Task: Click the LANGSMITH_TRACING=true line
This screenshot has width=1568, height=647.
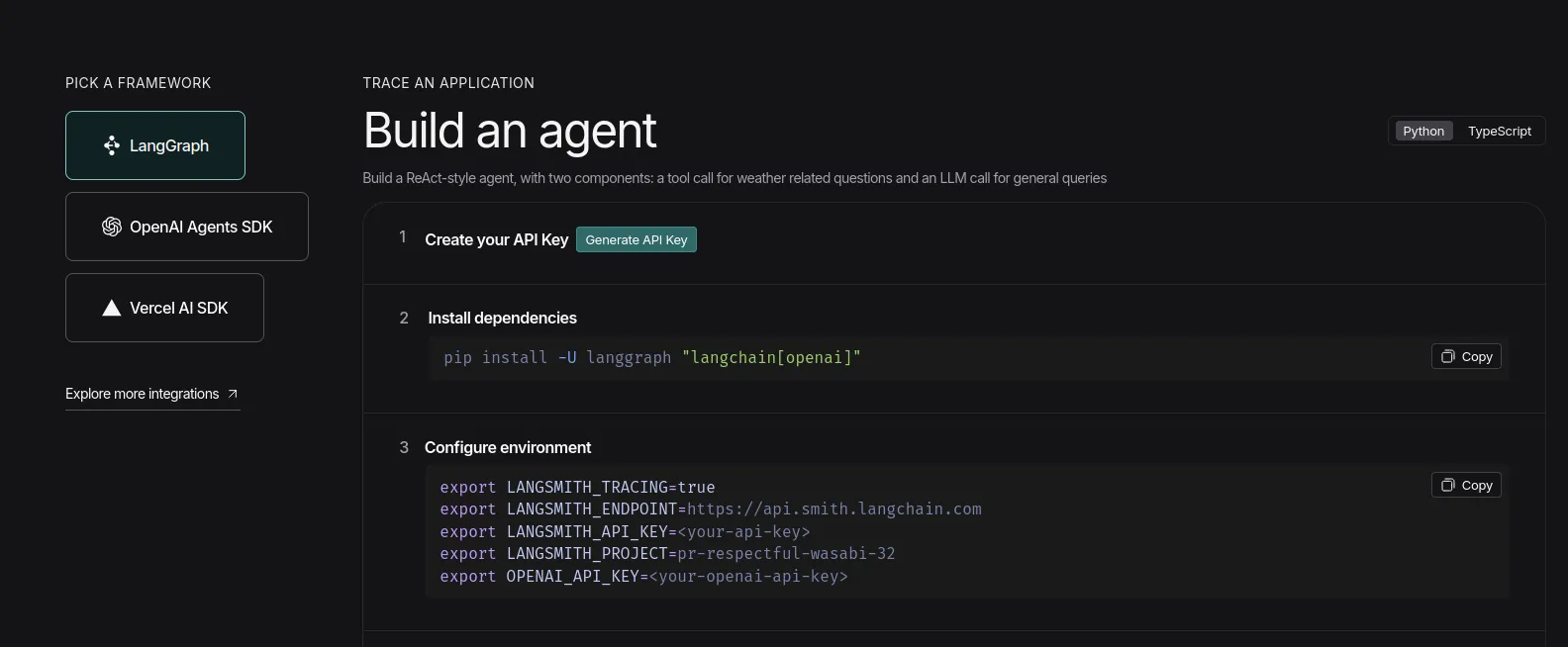Action: click(577, 487)
